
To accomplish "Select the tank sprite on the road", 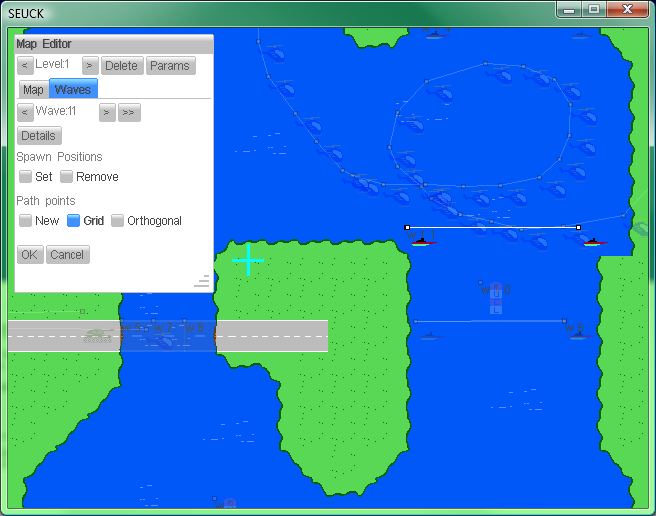I will click(x=98, y=336).
